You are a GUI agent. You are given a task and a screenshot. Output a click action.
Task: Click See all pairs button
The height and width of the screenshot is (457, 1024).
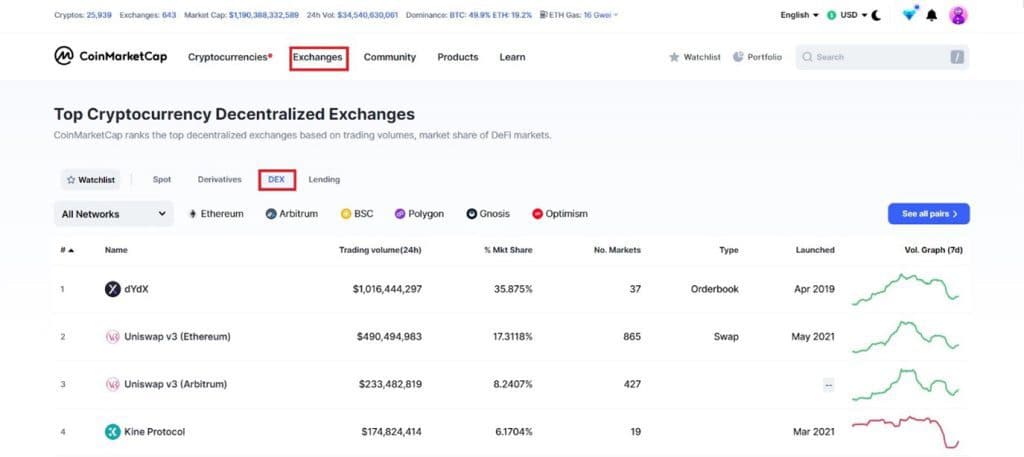(929, 213)
